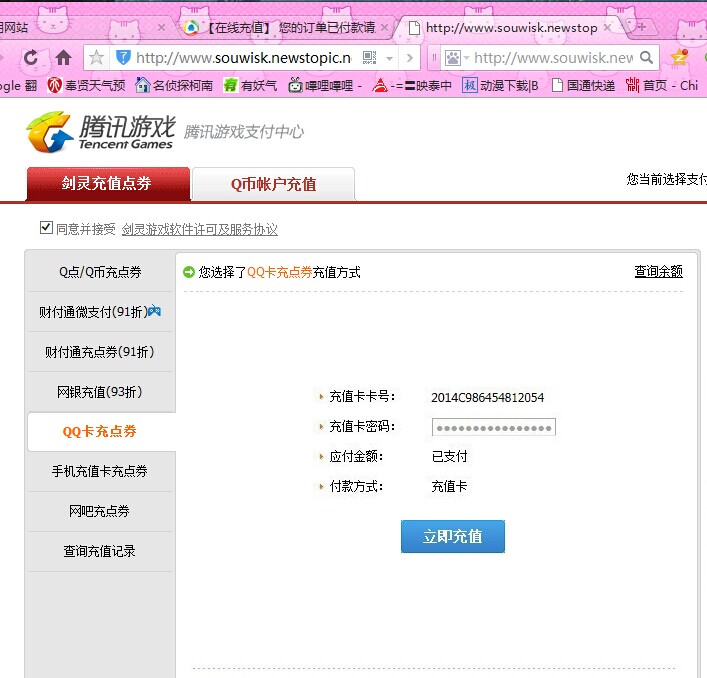
Task: Click the yellow star icon at toolbar right
Action: point(679,58)
